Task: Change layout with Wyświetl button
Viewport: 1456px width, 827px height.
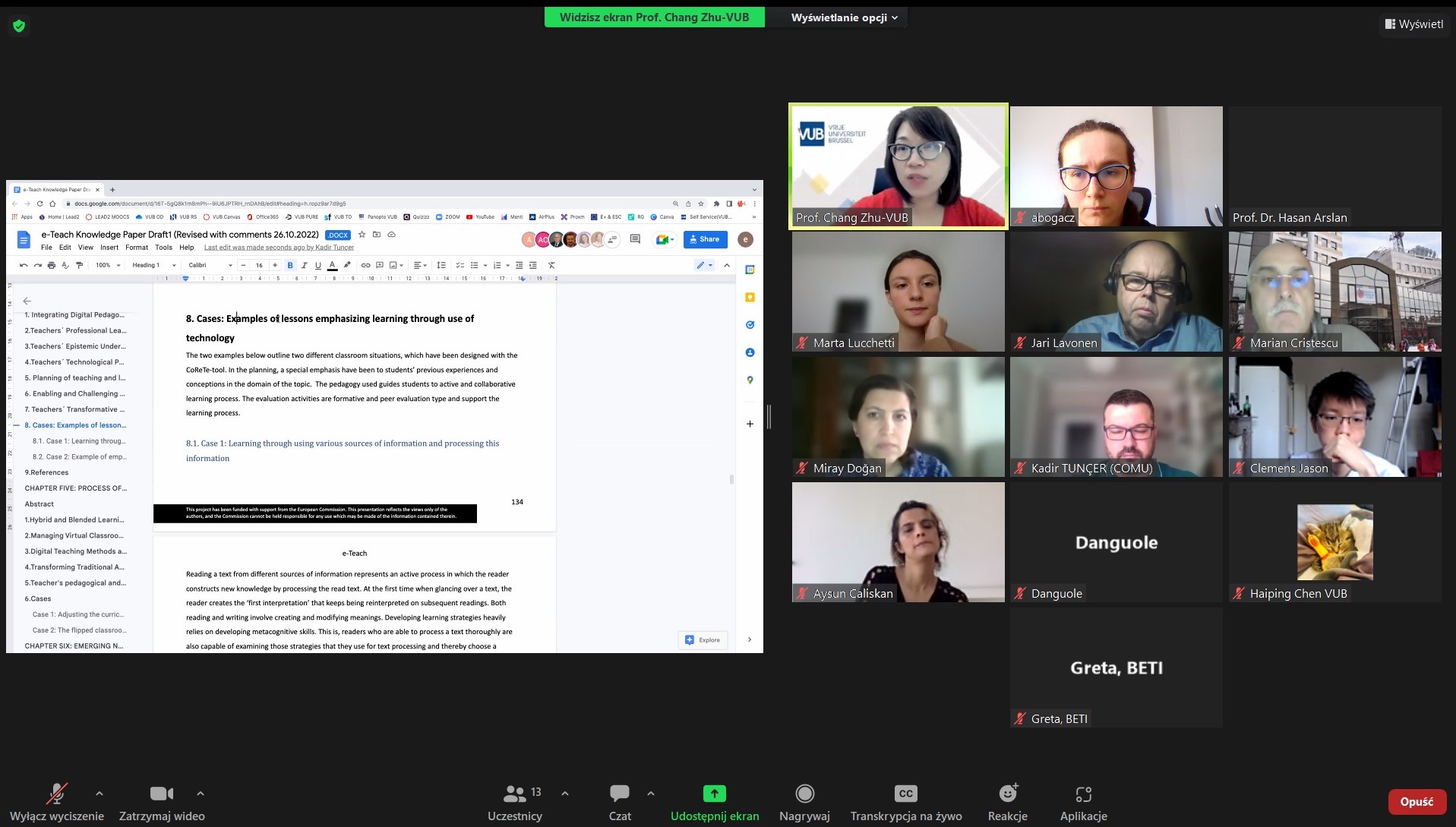Action: [x=1414, y=24]
